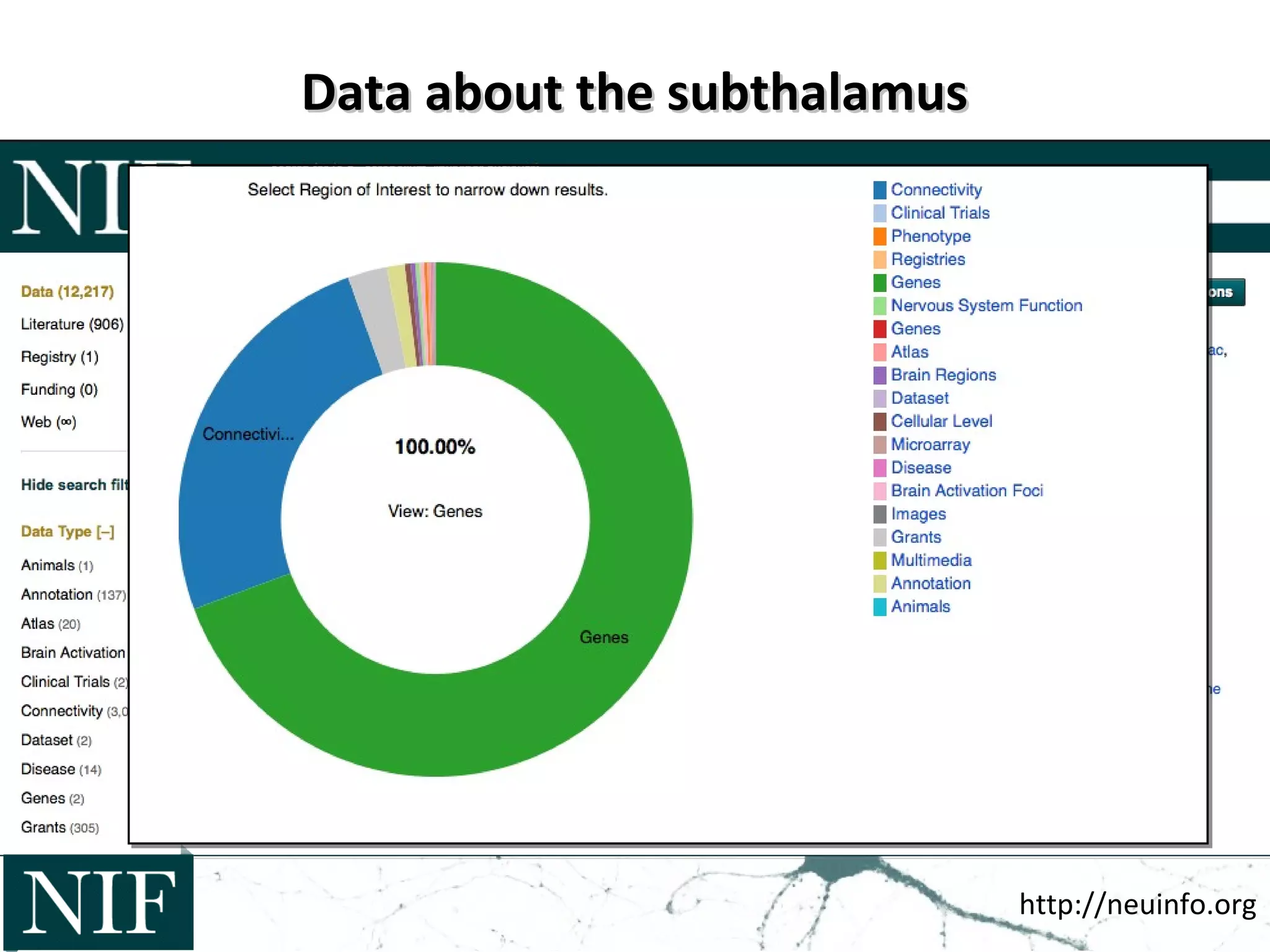
Task: Click the Clinical Trials legend color swatch
Action: click(x=879, y=213)
